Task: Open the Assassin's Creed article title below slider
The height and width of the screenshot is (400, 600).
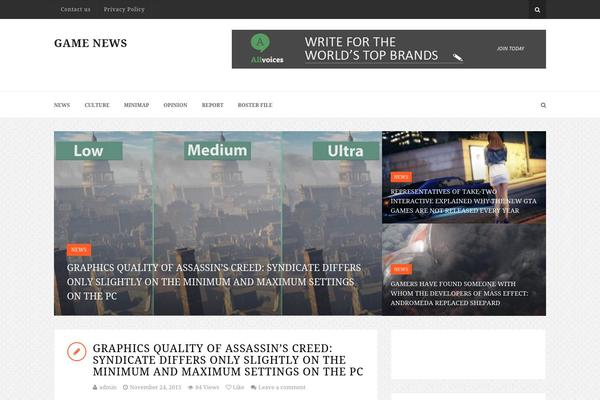Action: tap(228, 360)
